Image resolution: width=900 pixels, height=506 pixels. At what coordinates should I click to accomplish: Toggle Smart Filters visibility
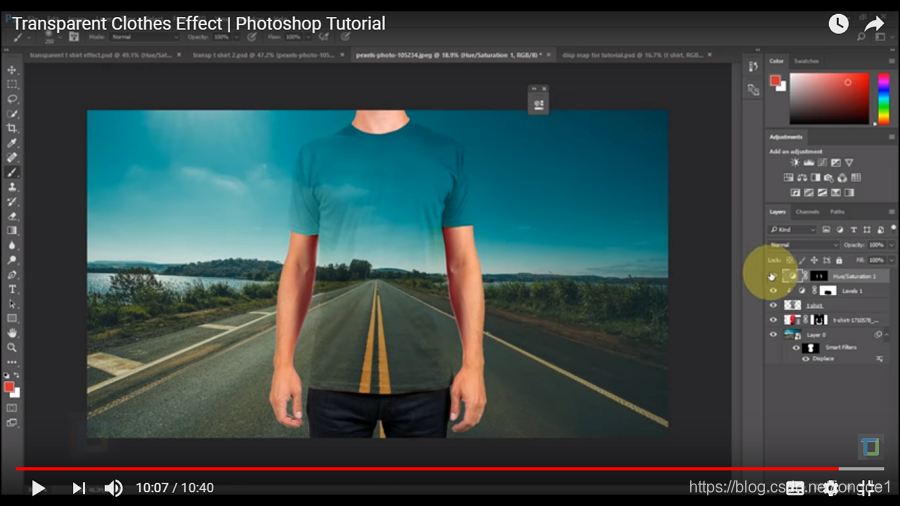(796, 348)
